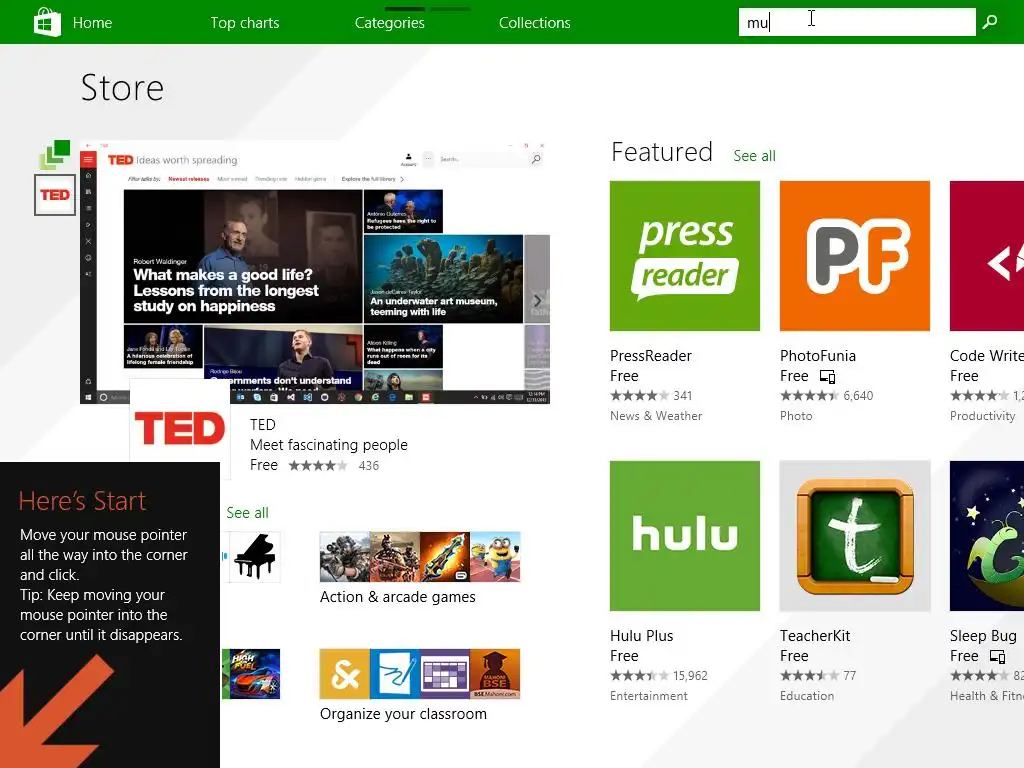Viewport: 1024px width, 768px height.
Task: Click the TED rating count 436
Action: tap(368, 466)
